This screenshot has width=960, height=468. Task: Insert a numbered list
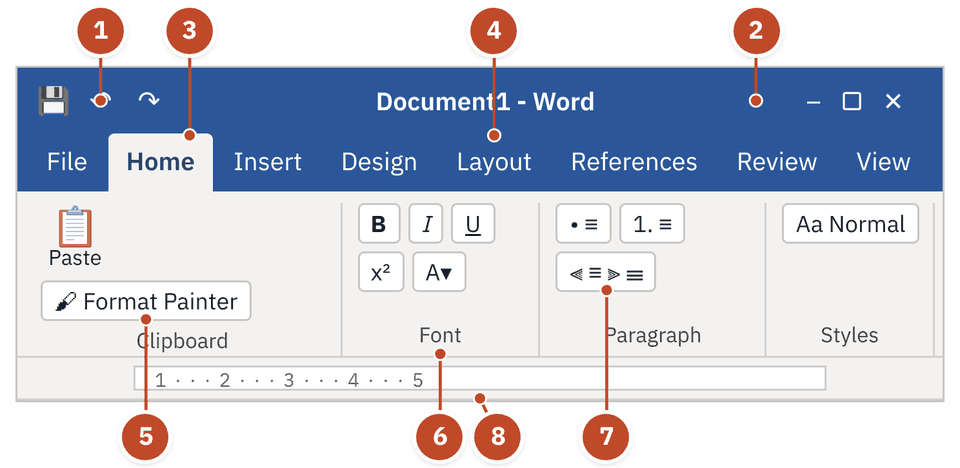tap(652, 224)
